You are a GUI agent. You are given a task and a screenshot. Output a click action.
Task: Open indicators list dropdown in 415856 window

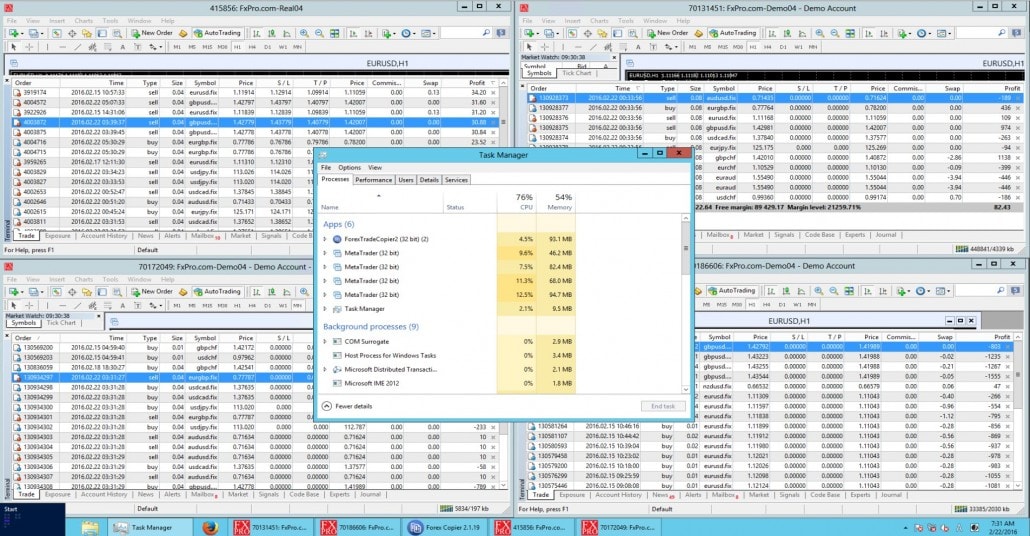click(395, 34)
